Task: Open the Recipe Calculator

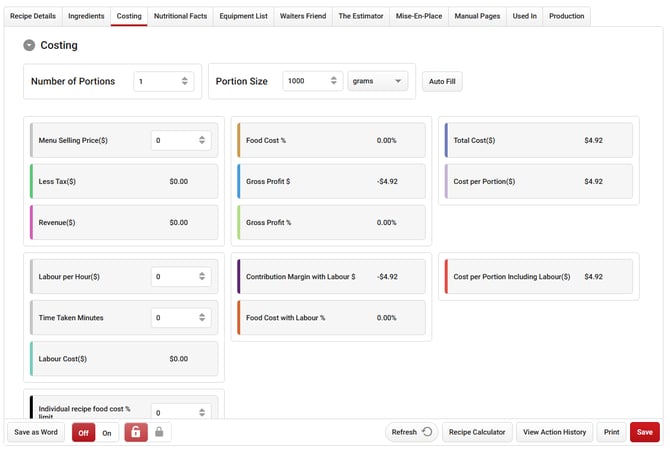Action: click(476, 432)
